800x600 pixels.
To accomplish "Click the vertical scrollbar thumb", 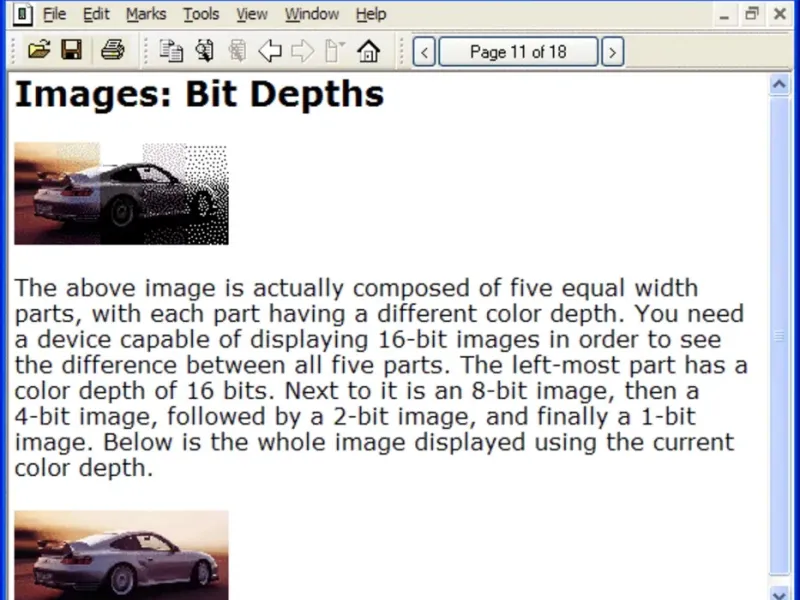I will 779,335.
